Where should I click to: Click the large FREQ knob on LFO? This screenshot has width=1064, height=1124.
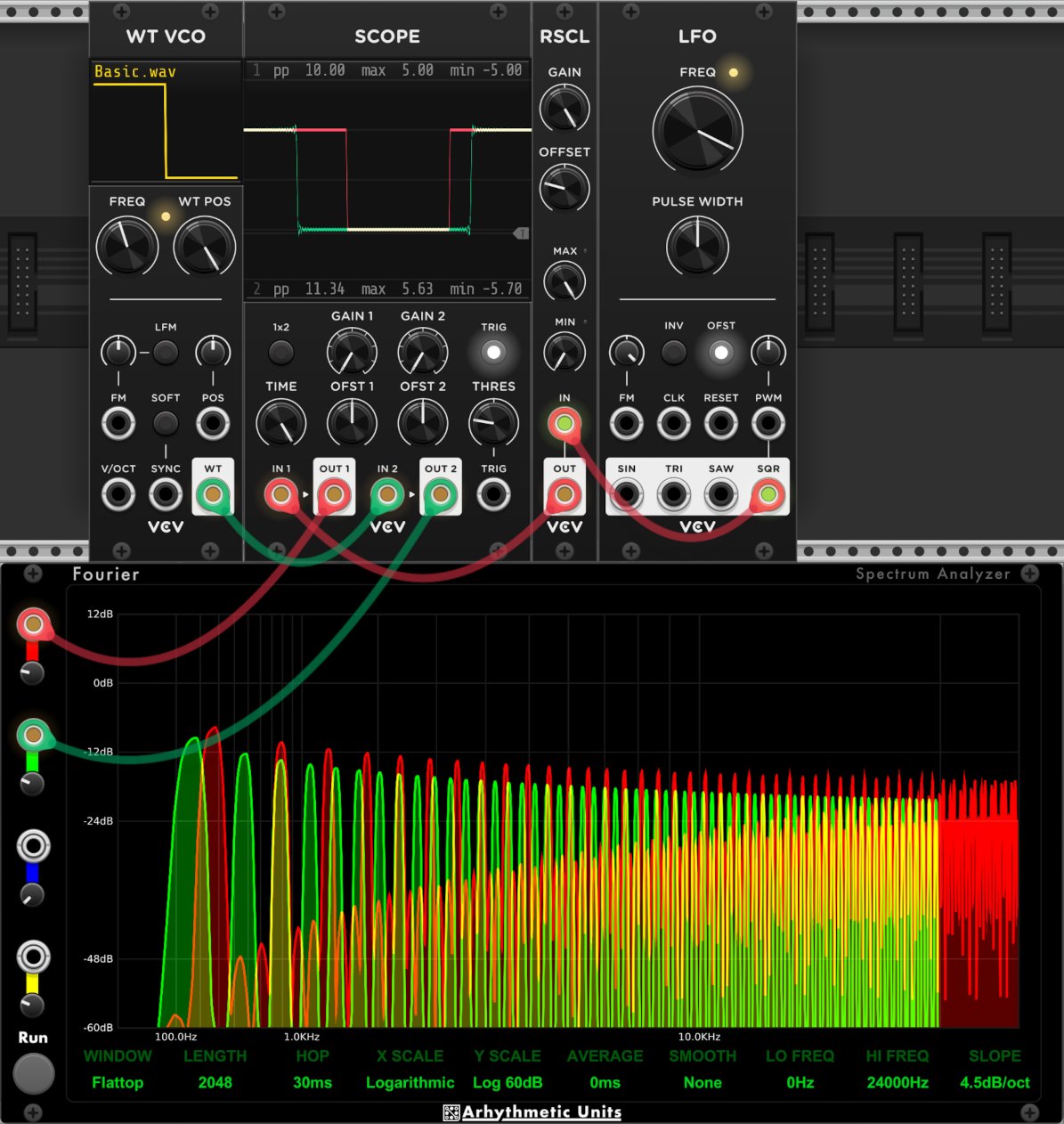[x=697, y=131]
